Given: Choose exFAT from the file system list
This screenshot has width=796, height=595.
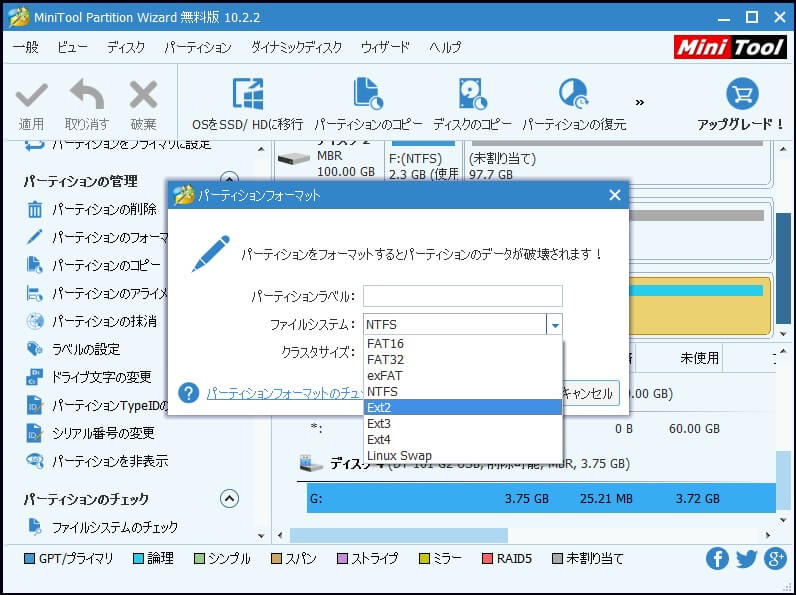Looking at the screenshot, I should [x=463, y=376].
